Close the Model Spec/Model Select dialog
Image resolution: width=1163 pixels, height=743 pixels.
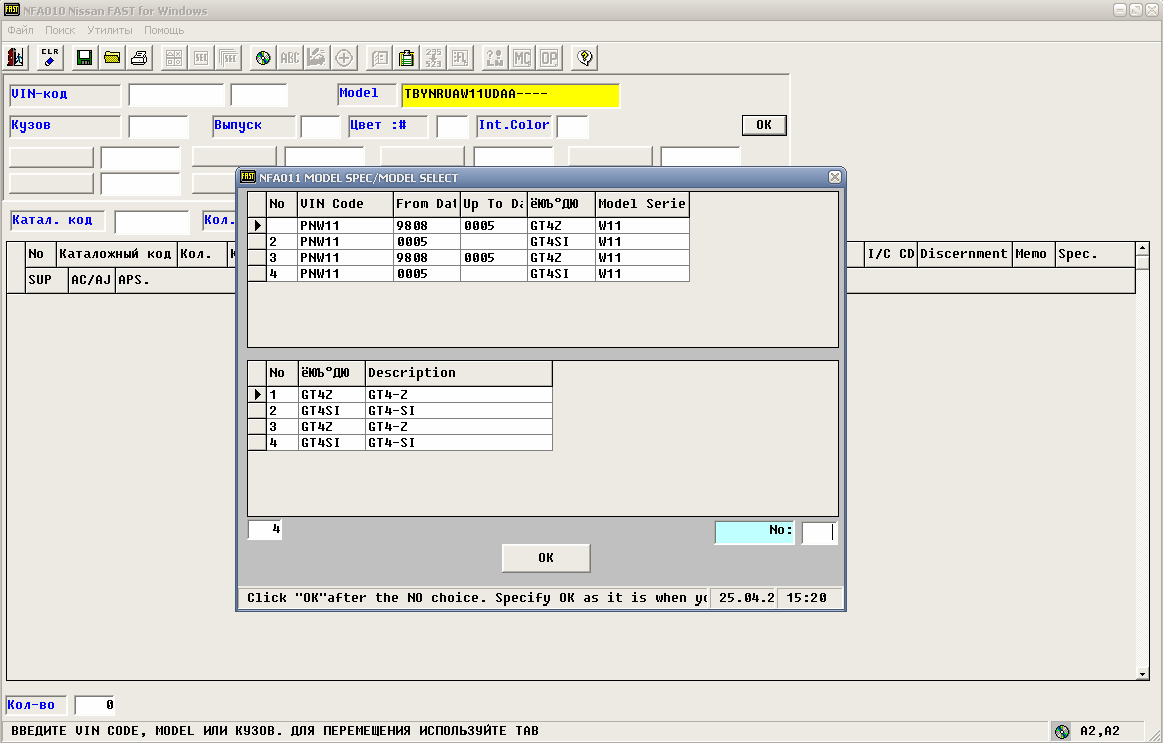(x=835, y=177)
